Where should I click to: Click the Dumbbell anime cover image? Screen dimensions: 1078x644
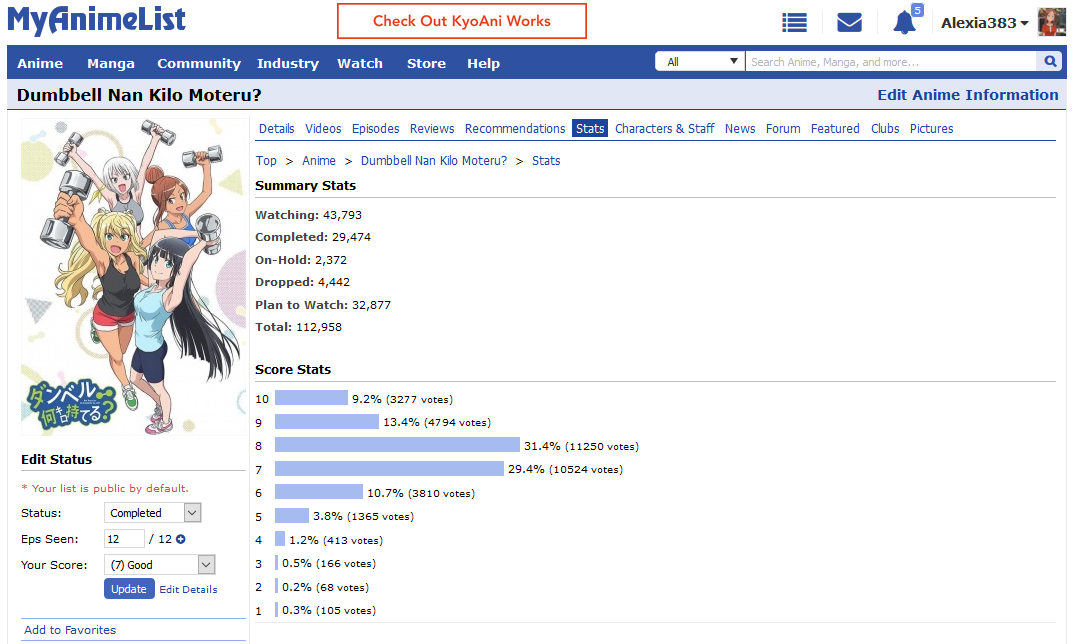click(133, 276)
